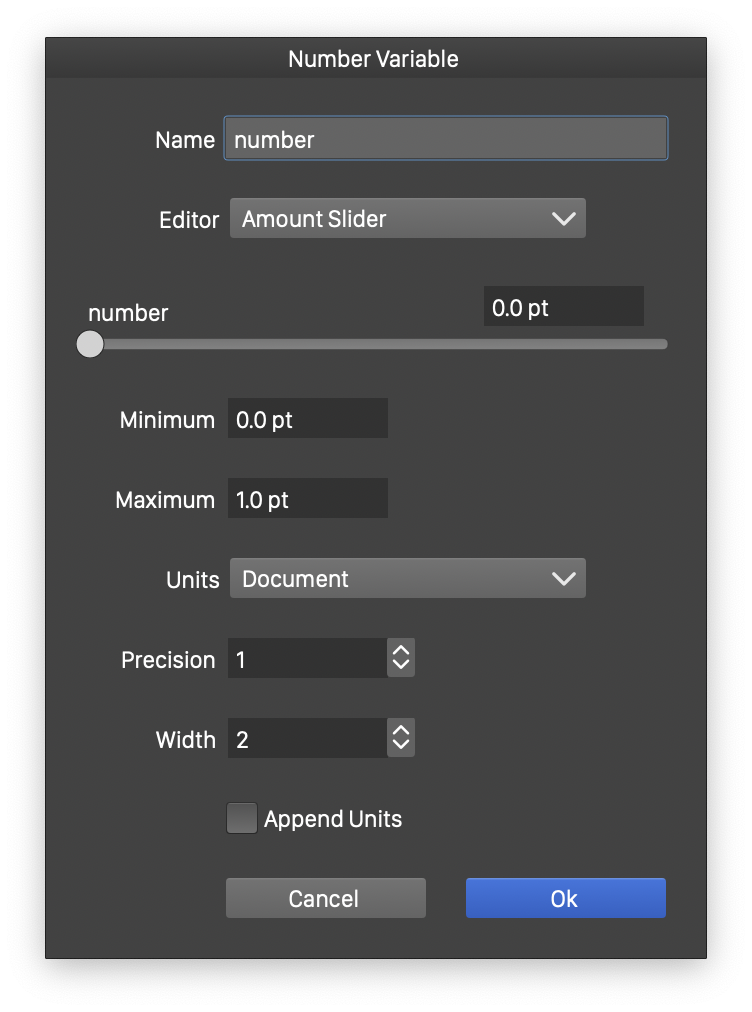Click the number label above the slider
The width and height of the screenshot is (752, 1012).
(x=128, y=313)
